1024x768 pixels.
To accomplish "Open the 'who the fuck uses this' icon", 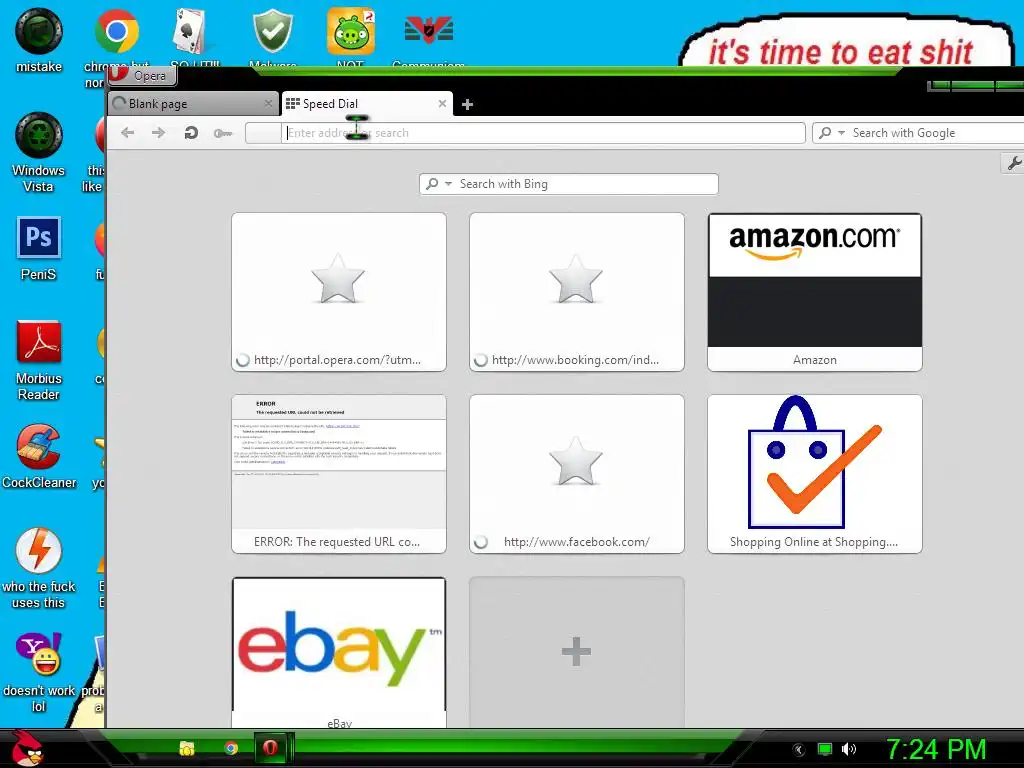I will pyautogui.click(x=39, y=568).
